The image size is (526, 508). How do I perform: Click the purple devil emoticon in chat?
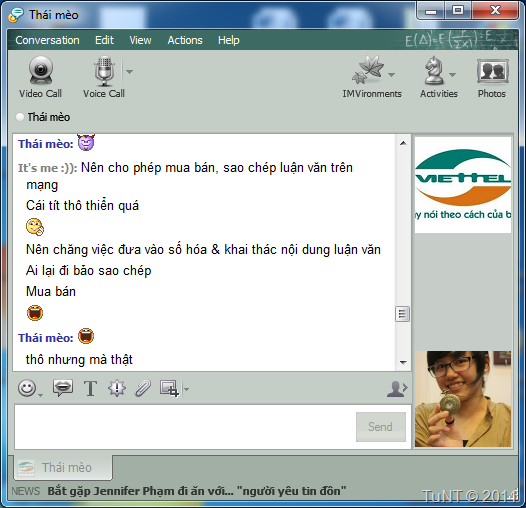pos(86,142)
